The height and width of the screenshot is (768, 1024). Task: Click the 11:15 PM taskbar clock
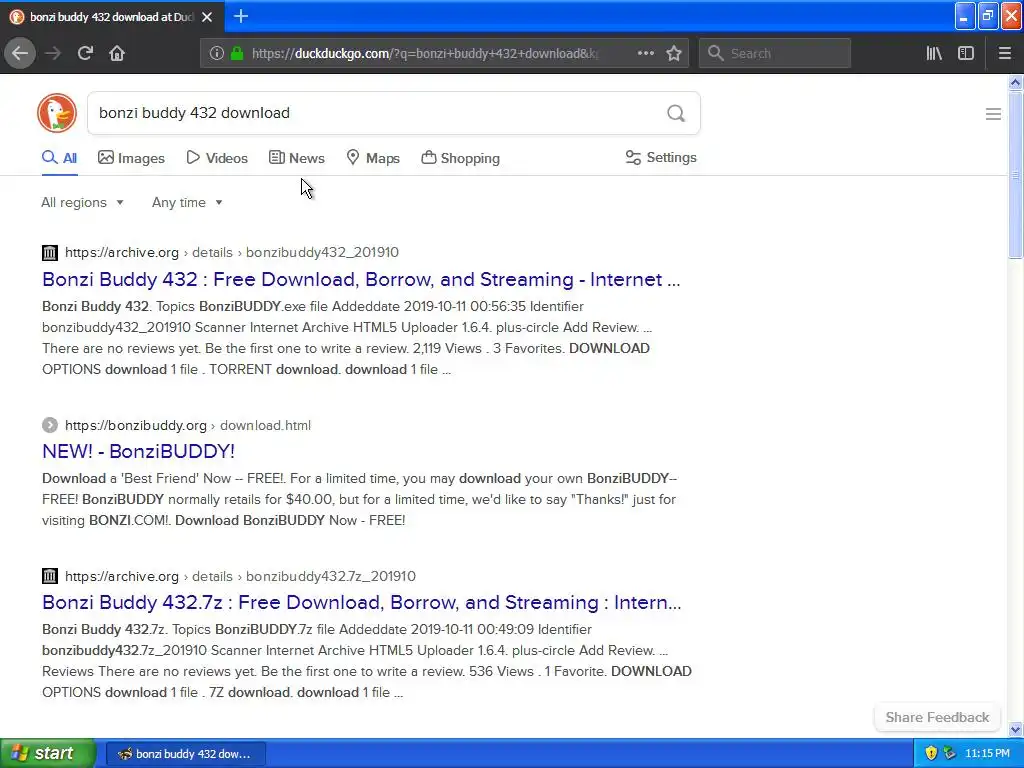pos(987,753)
